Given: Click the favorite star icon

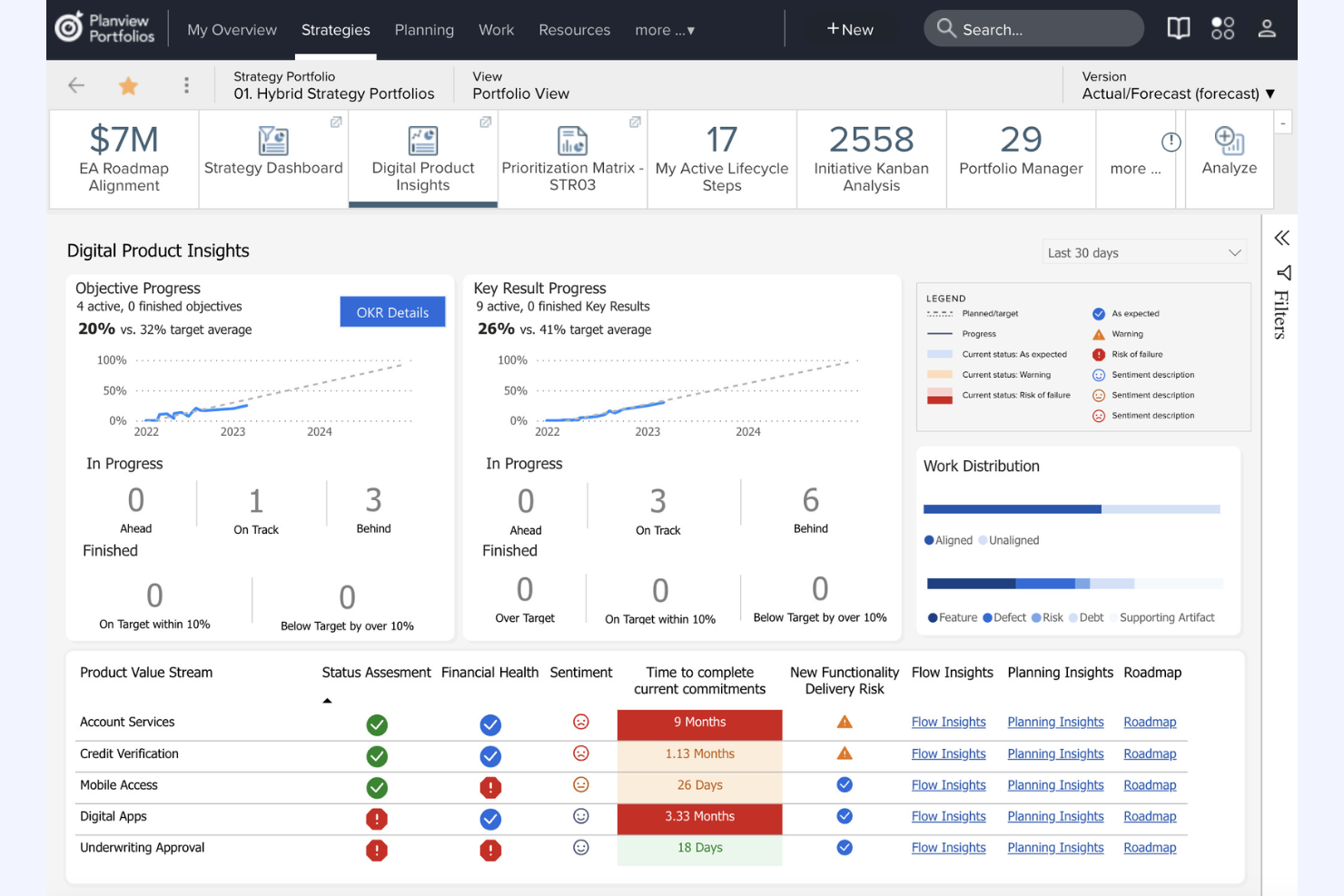Looking at the screenshot, I should click(x=128, y=85).
